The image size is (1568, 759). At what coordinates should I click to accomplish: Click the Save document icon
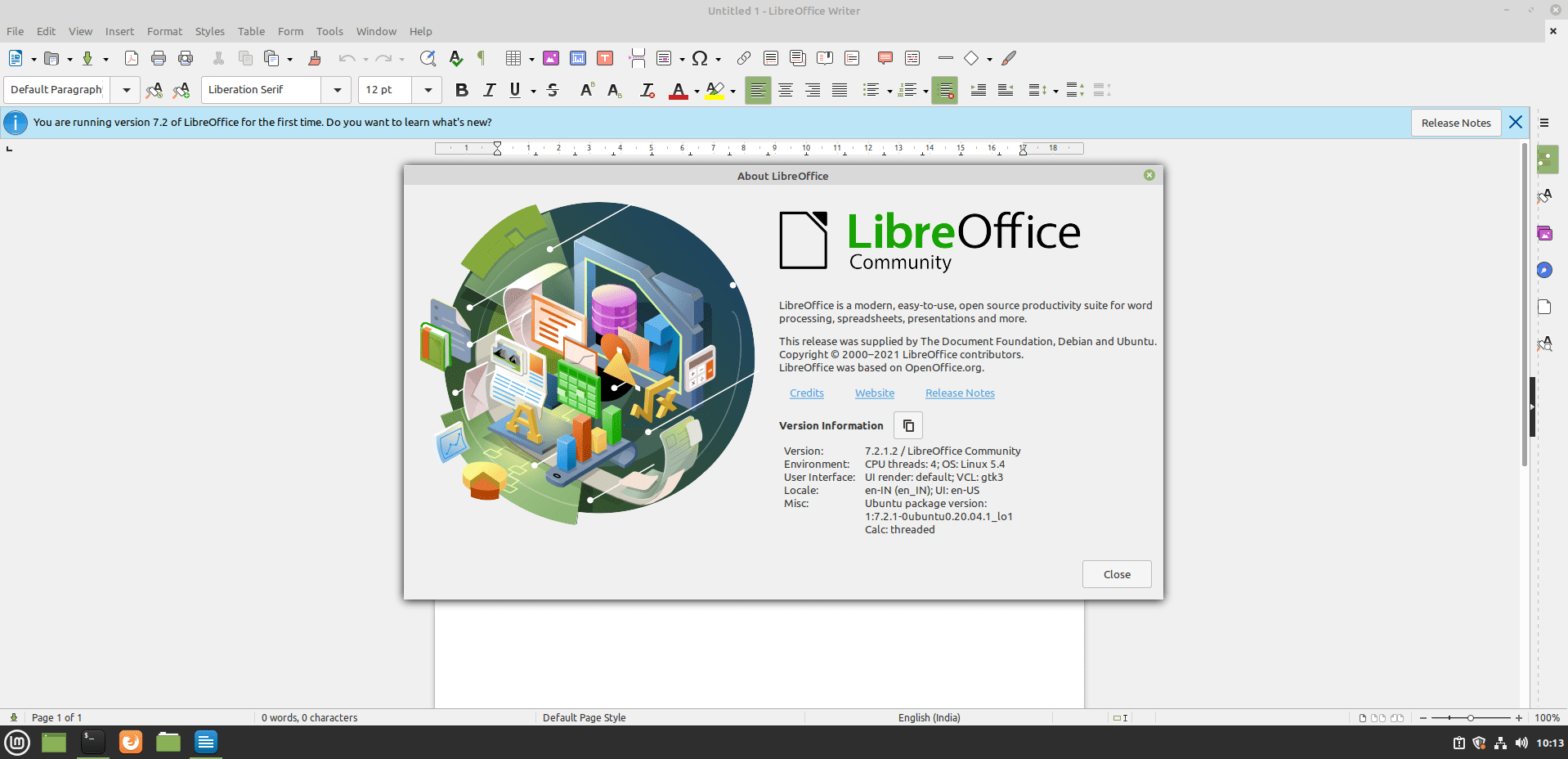coord(87,58)
